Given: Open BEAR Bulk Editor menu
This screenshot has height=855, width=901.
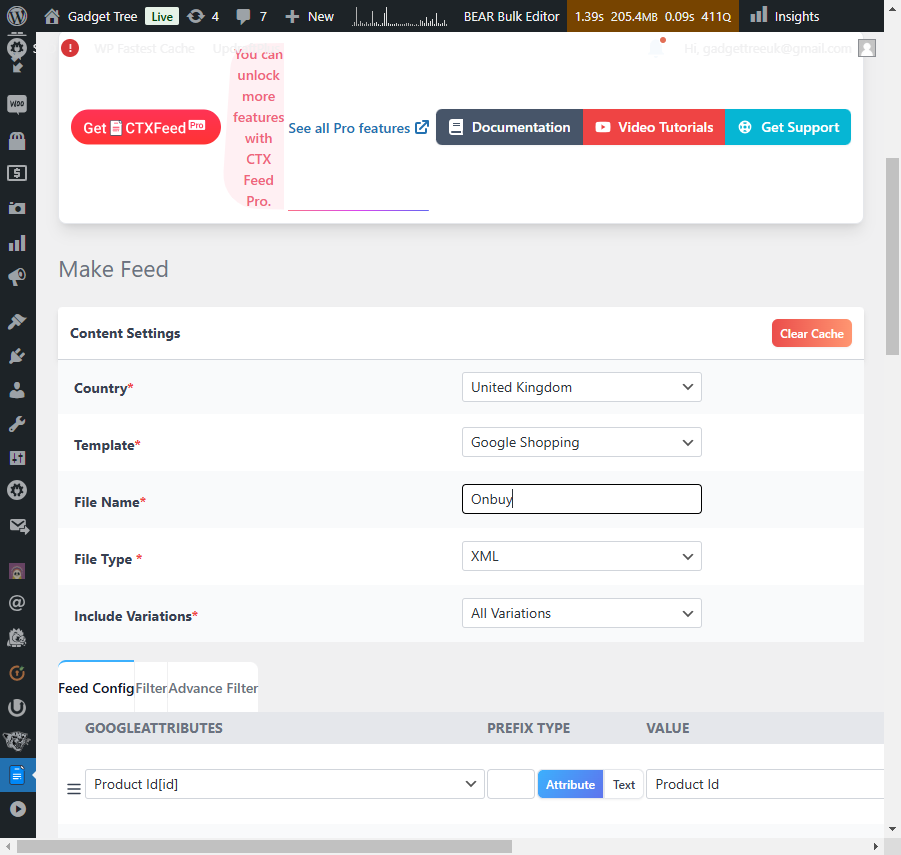Looking at the screenshot, I should (x=511, y=16).
